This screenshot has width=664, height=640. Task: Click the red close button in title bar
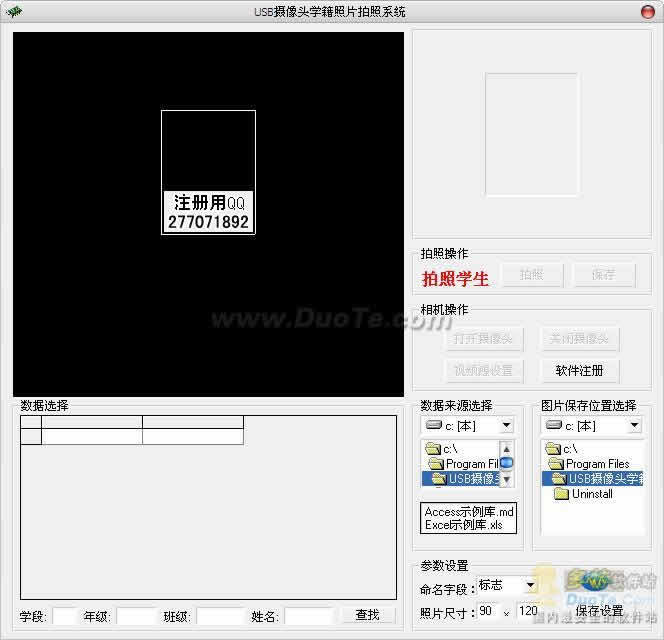point(647,11)
